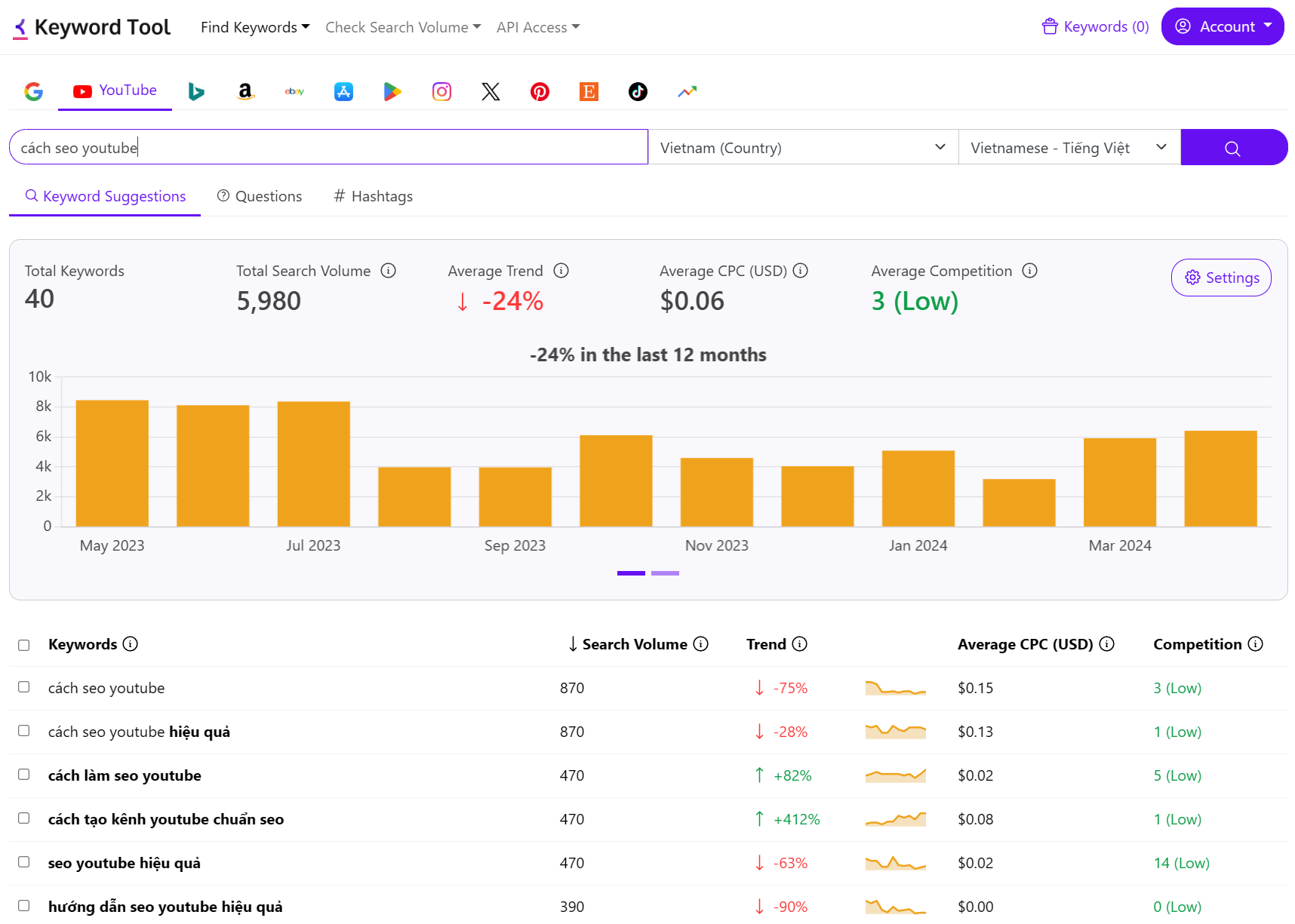Image resolution: width=1295 pixels, height=924 pixels.
Task: Select the Instagram platform icon
Action: (441, 91)
